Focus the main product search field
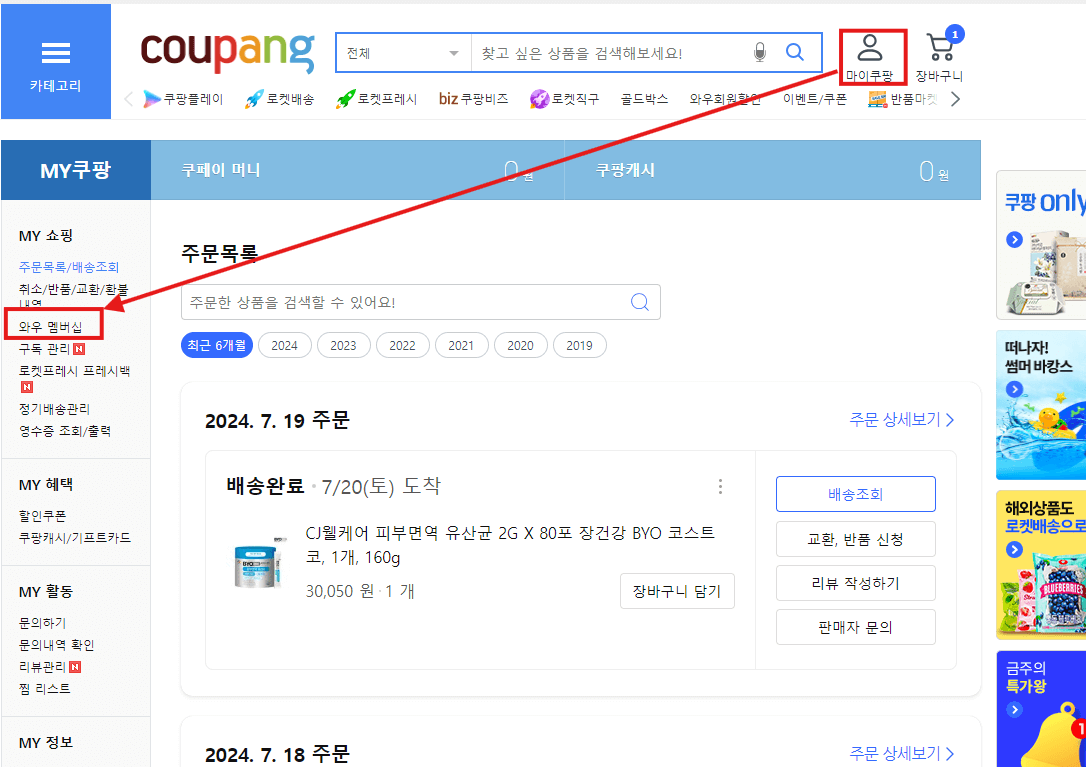1086x767 pixels. 609,53
